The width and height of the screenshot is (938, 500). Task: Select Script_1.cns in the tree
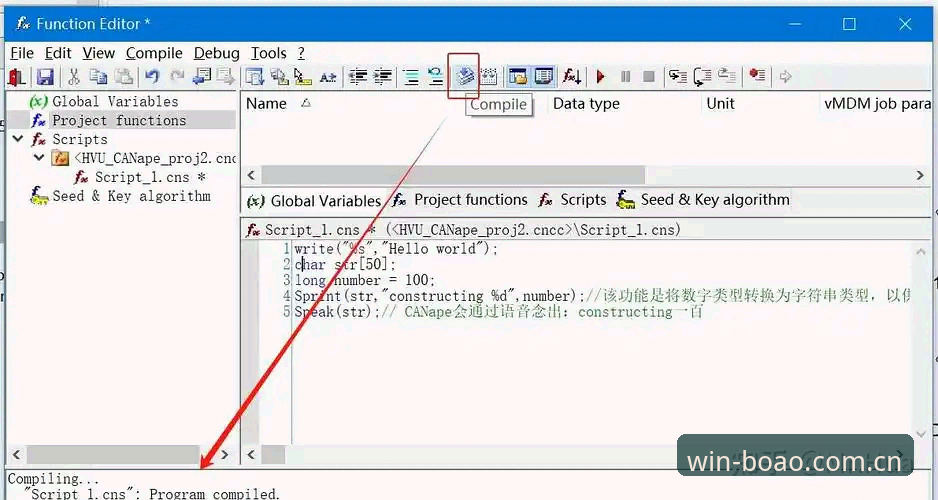click(x=150, y=177)
